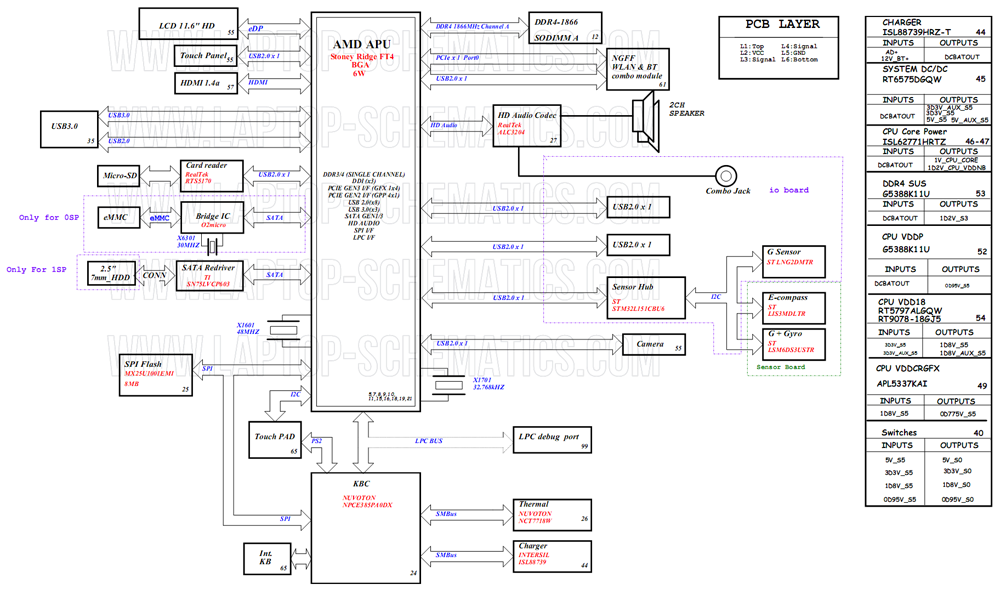Select the HD Audio Codec block
Image resolution: width=1000 pixels, height=590 pixels.
(x=527, y=126)
